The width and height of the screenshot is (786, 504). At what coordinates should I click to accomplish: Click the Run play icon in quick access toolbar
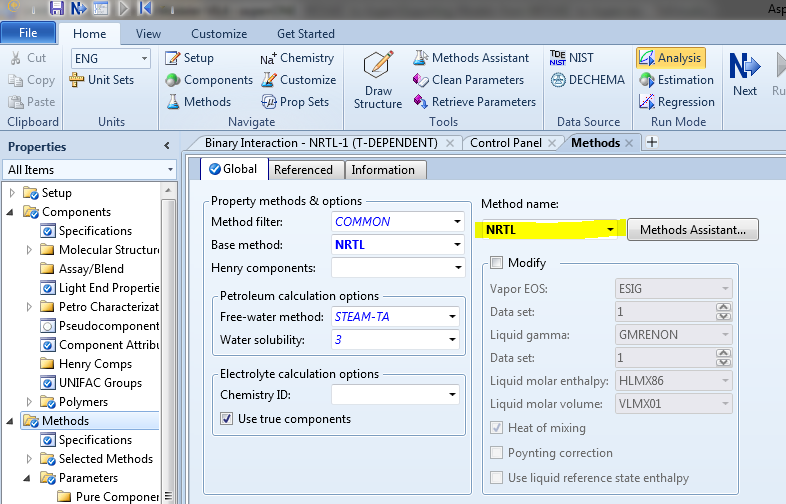(123, 8)
